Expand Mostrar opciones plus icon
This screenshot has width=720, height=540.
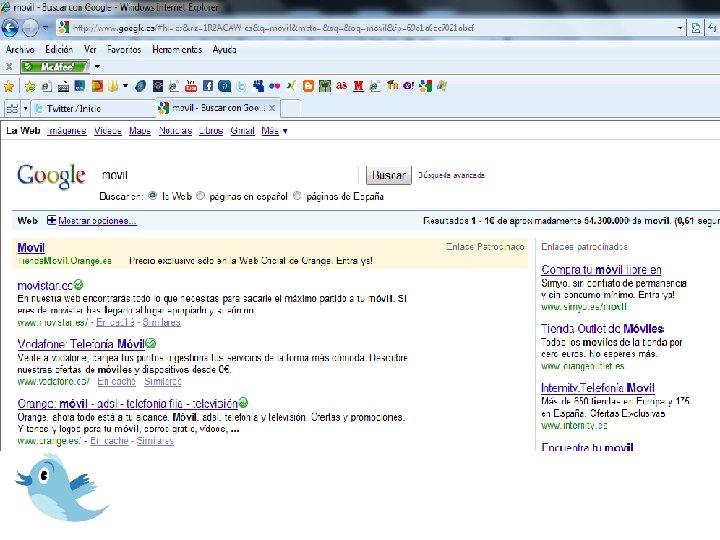[51, 220]
